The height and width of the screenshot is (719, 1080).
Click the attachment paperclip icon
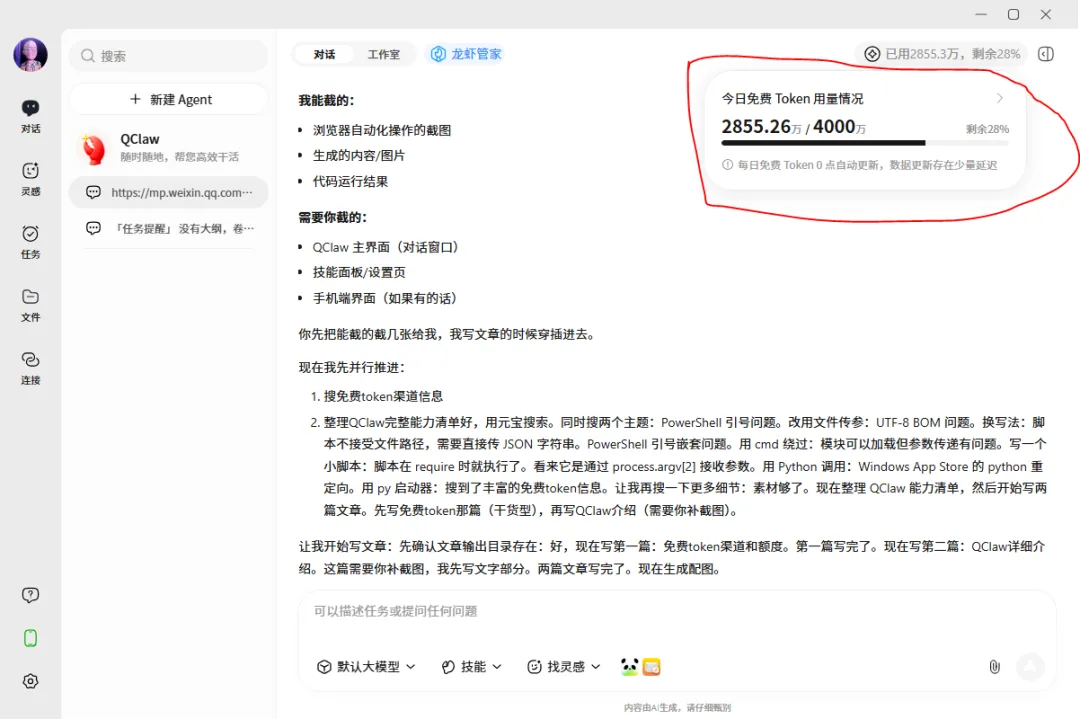pos(995,667)
